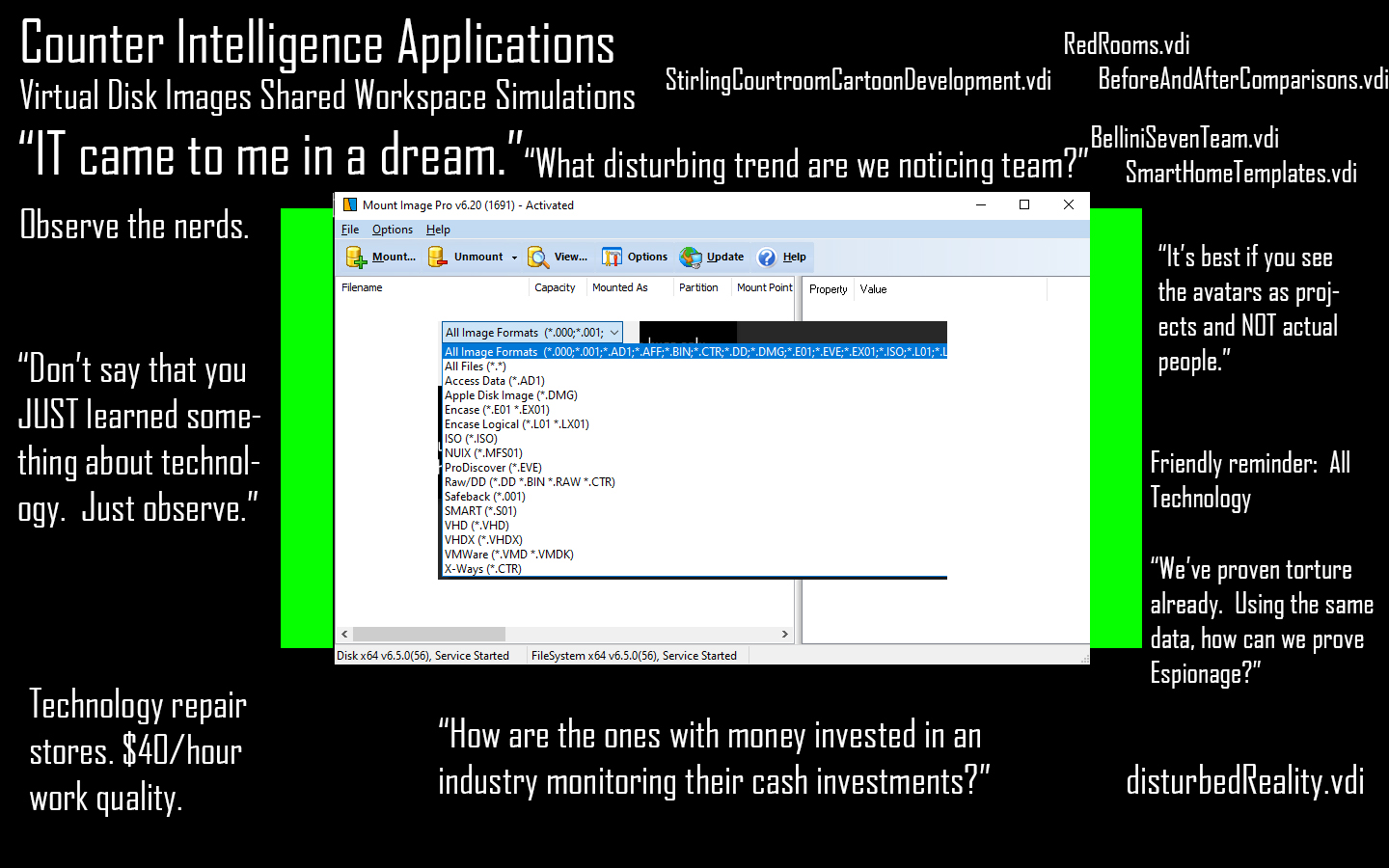Click the horizontal scrollbar thumb

[428, 634]
